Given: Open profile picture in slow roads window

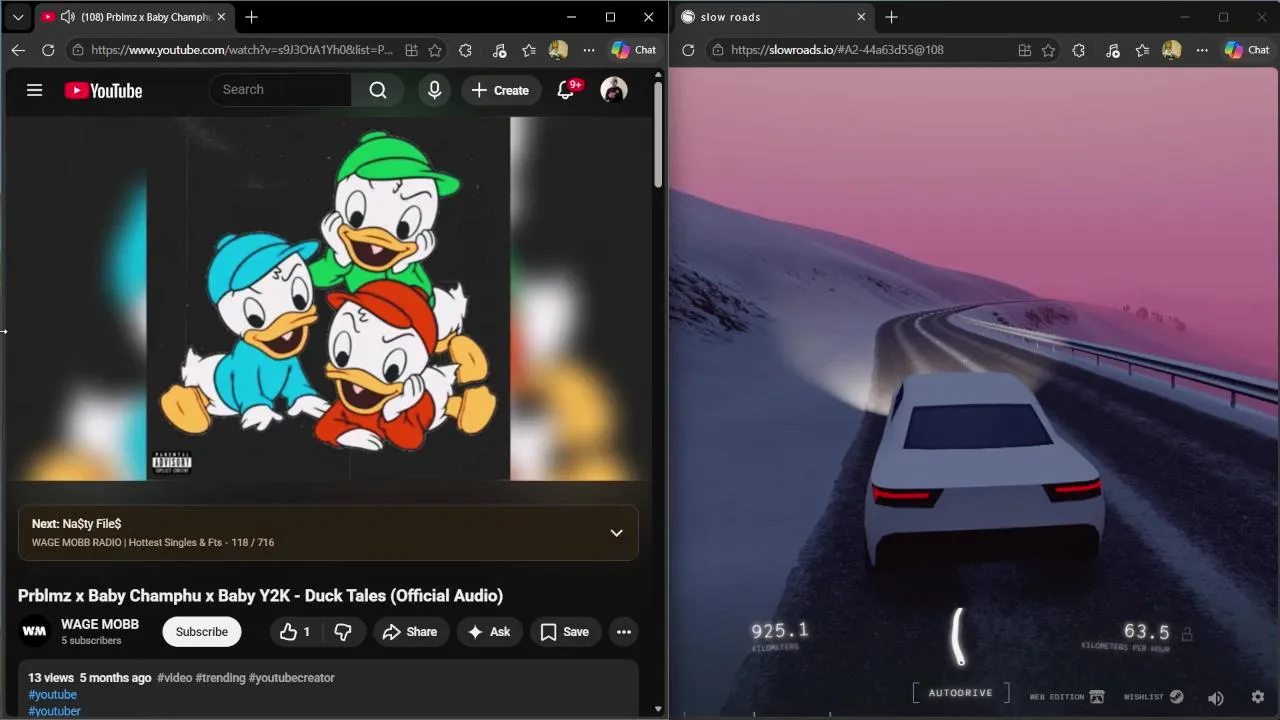Looking at the screenshot, I should tap(1172, 50).
